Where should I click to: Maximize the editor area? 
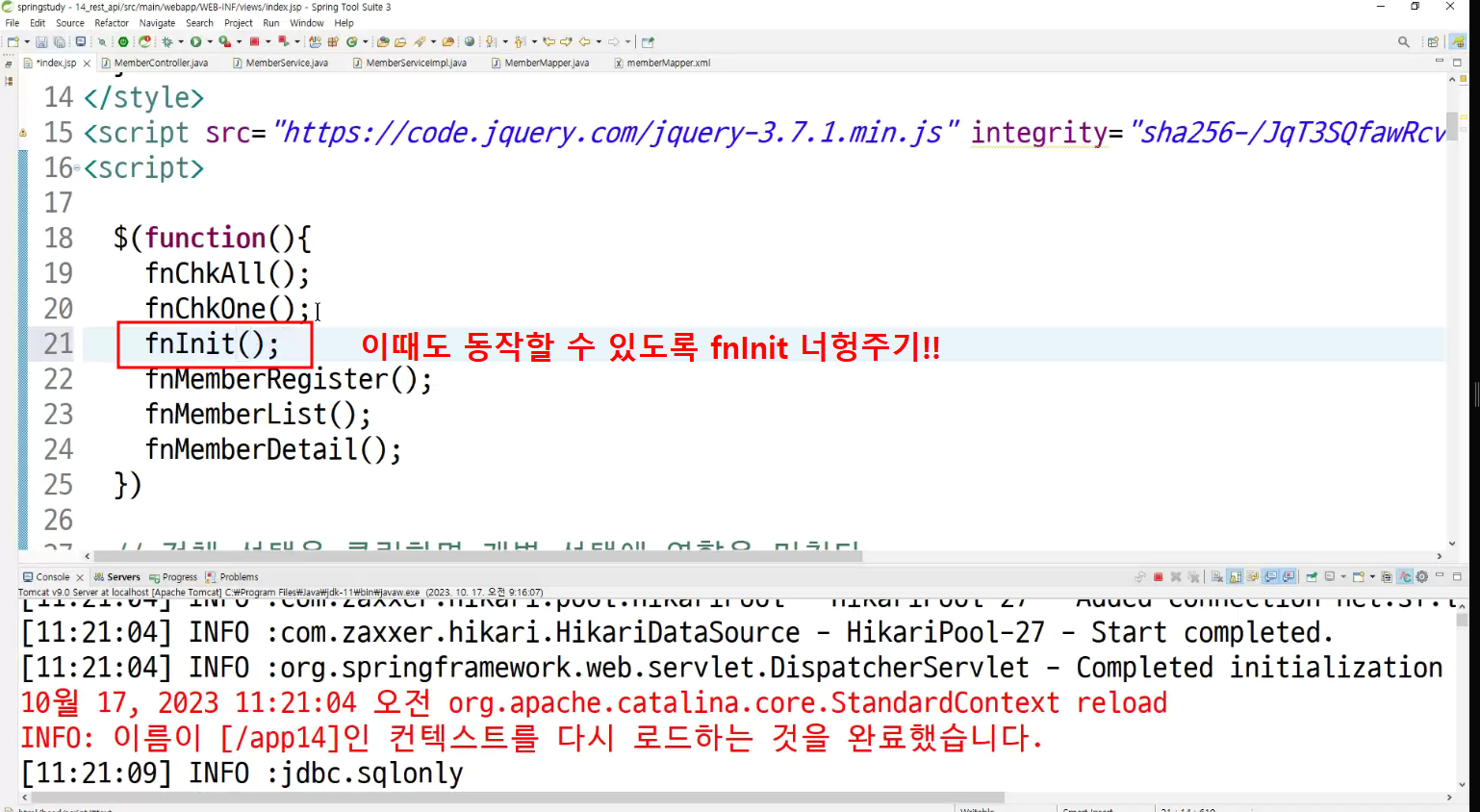(1457, 63)
